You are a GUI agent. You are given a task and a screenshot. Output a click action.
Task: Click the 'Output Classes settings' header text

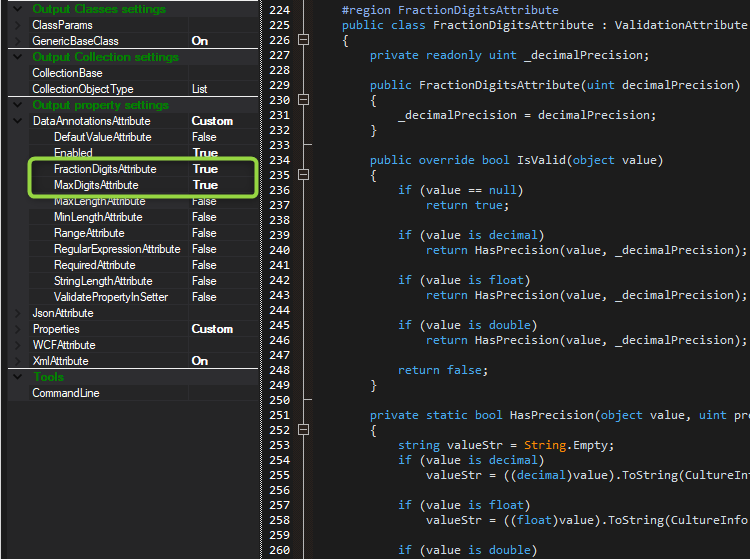(99, 9)
